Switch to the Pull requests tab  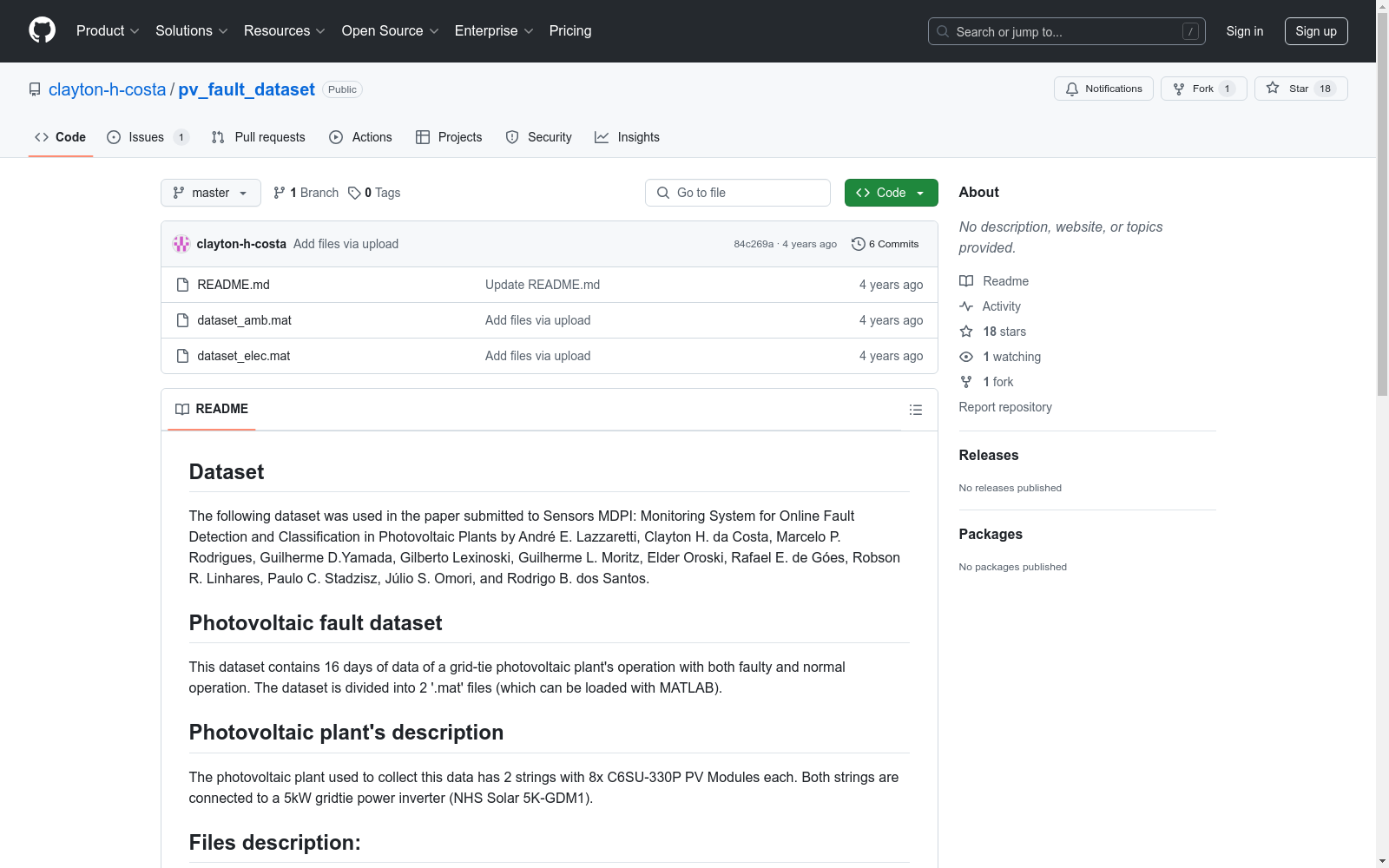pyautogui.click(x=259, y=137)
